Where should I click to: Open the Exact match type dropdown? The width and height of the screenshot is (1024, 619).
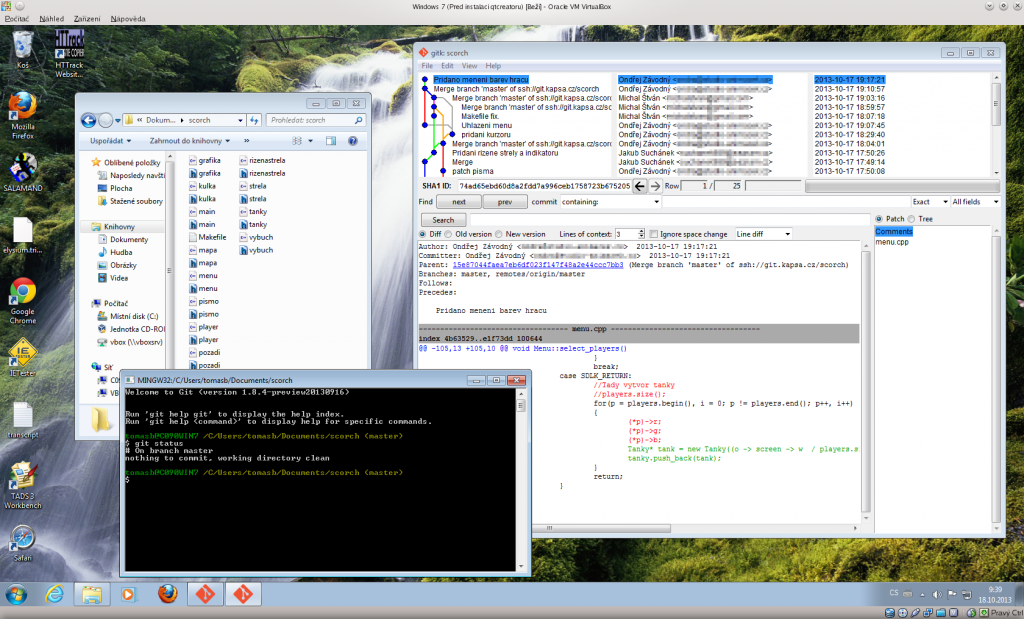930,202
